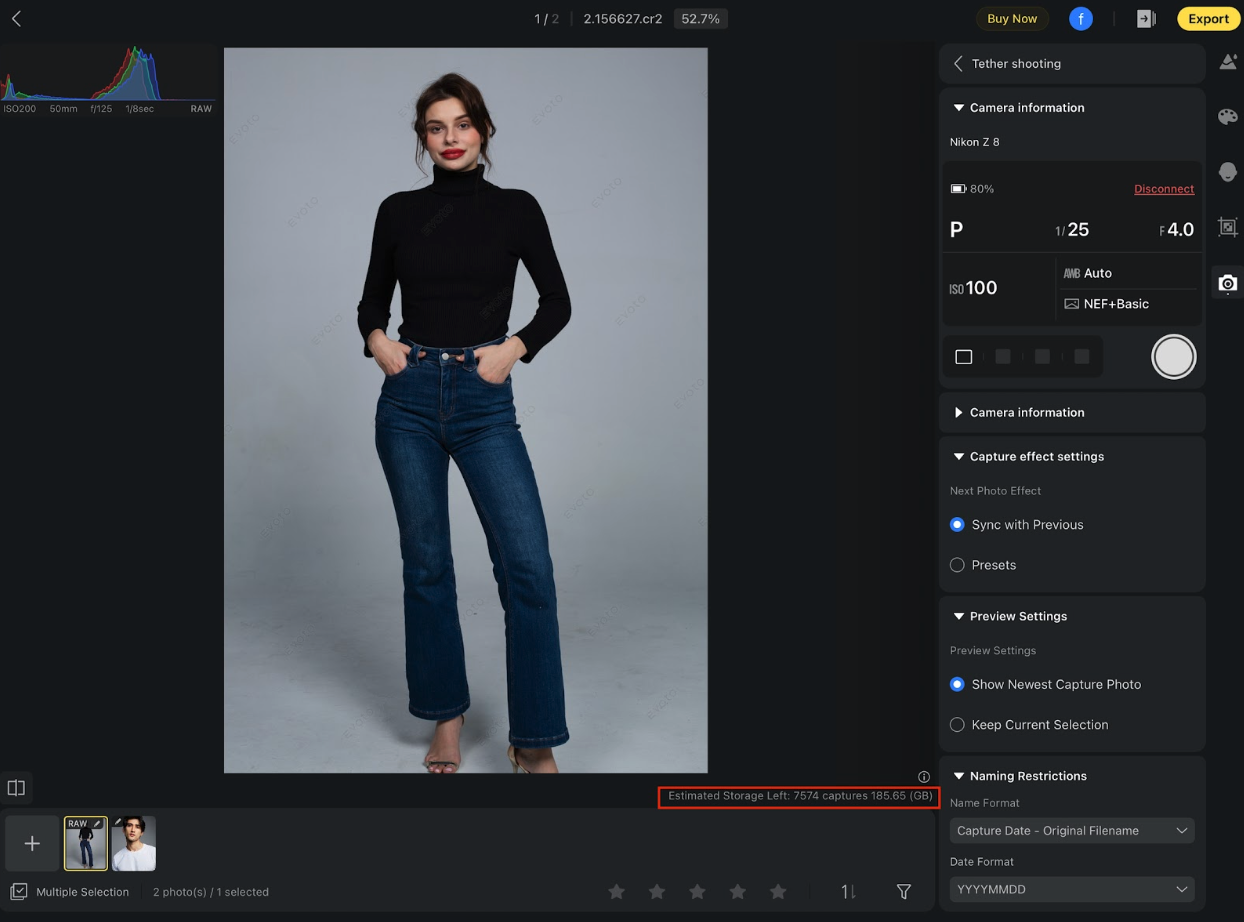
Task: Toggle the compare view icon
Action: click(x=16, y=788)
